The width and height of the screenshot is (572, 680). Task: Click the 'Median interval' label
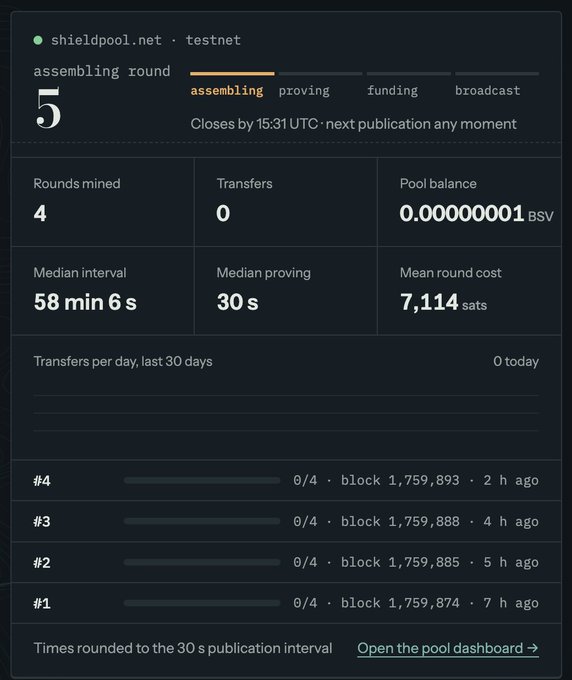(80, 272)
